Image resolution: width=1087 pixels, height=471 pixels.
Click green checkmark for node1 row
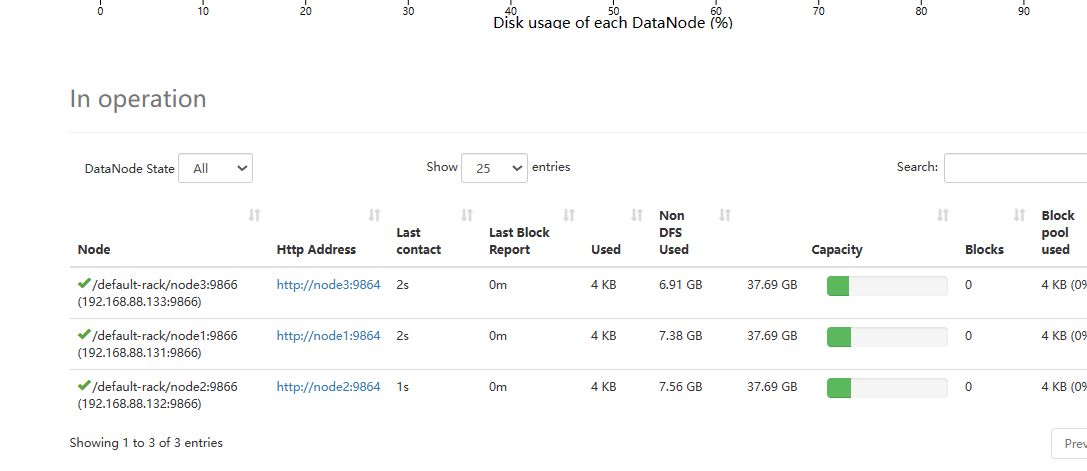point(84,335)
